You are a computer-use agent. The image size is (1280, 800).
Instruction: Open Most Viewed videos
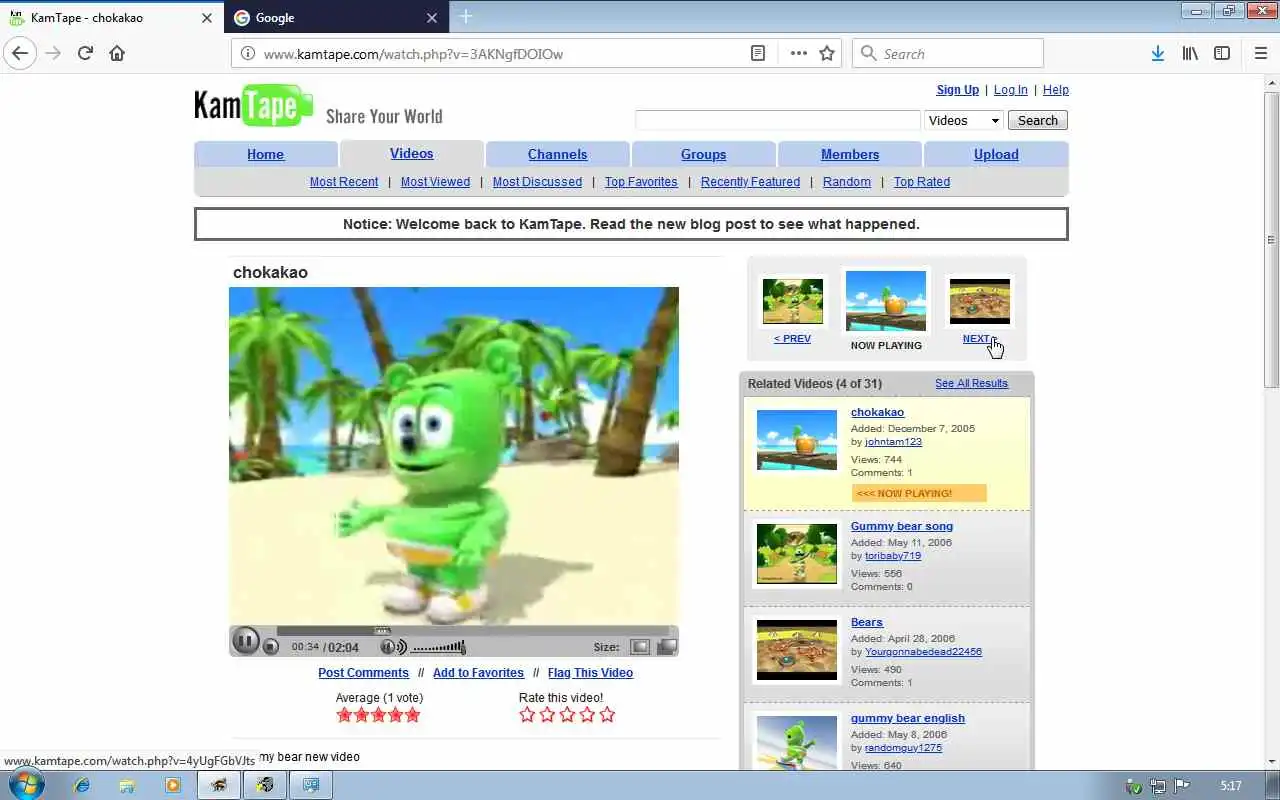click(x=435, y=182)
